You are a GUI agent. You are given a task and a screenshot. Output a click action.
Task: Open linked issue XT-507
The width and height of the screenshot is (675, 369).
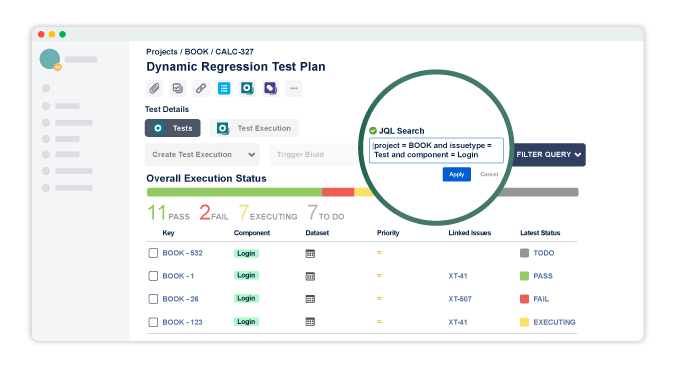tap(460, 299)
